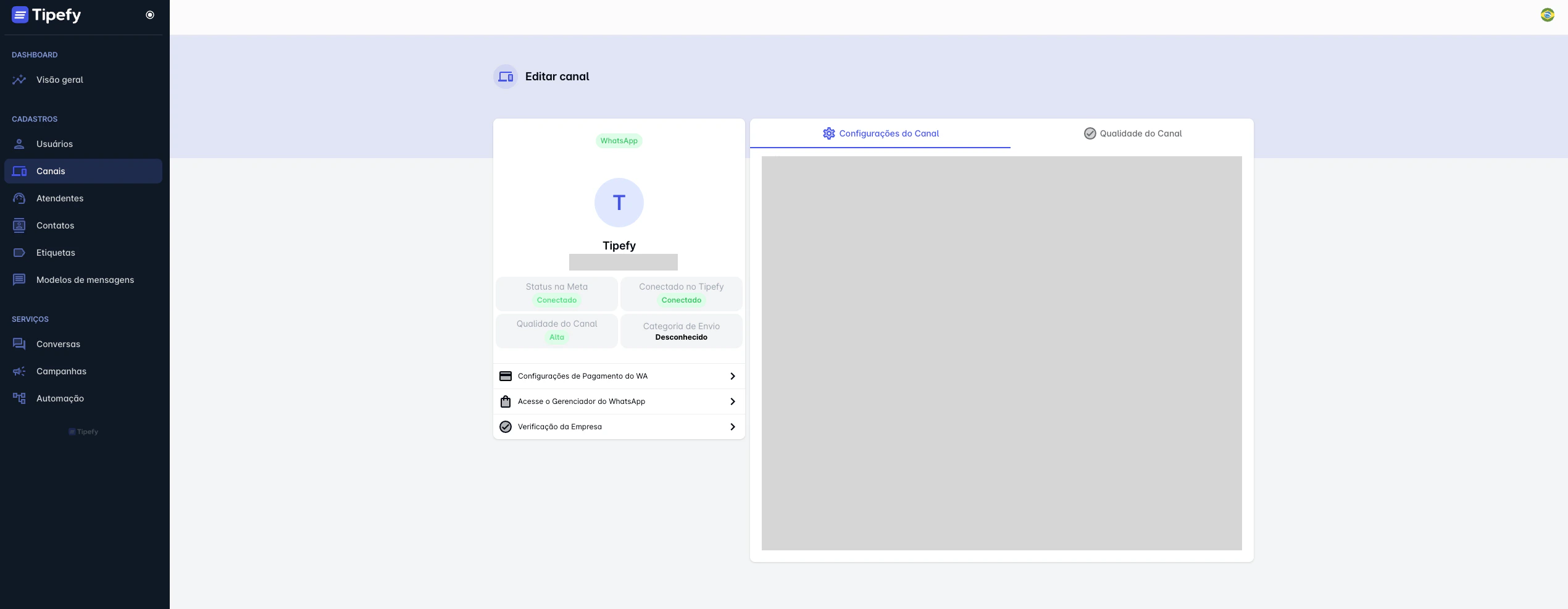Click the Canais devices icon in sidebar
The height and width of the screenshot is (609, 1568).
pos(19,171)
